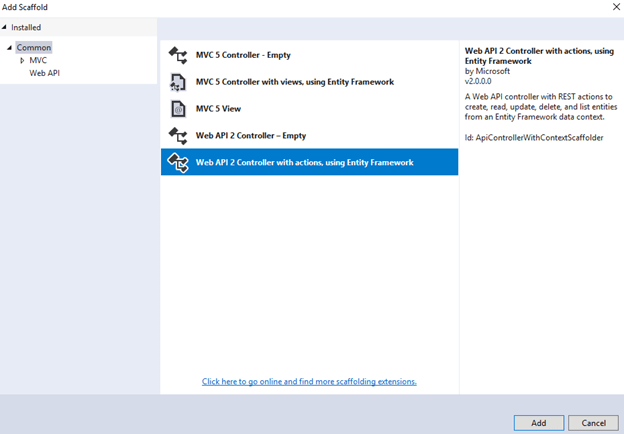
Task: Click the Installed header label
Action: pos(26,27)
